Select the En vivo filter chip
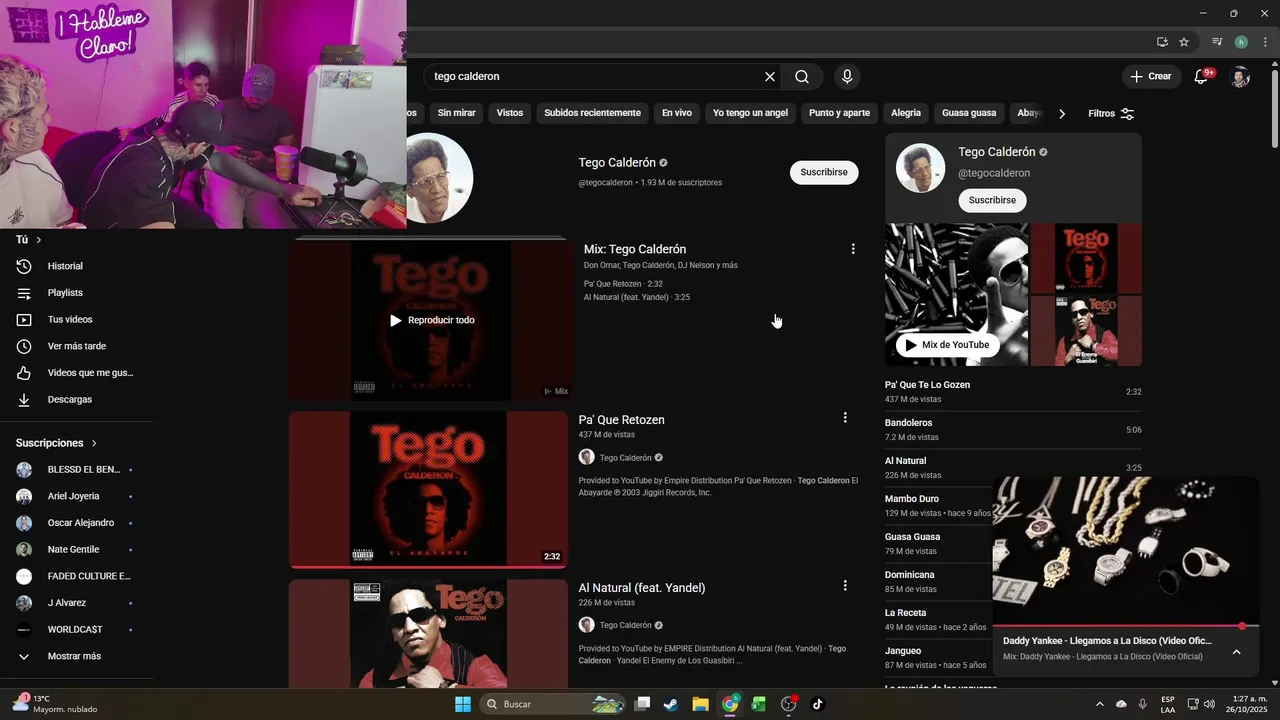Screen dimensions: 1280x720 click(677, 113)
